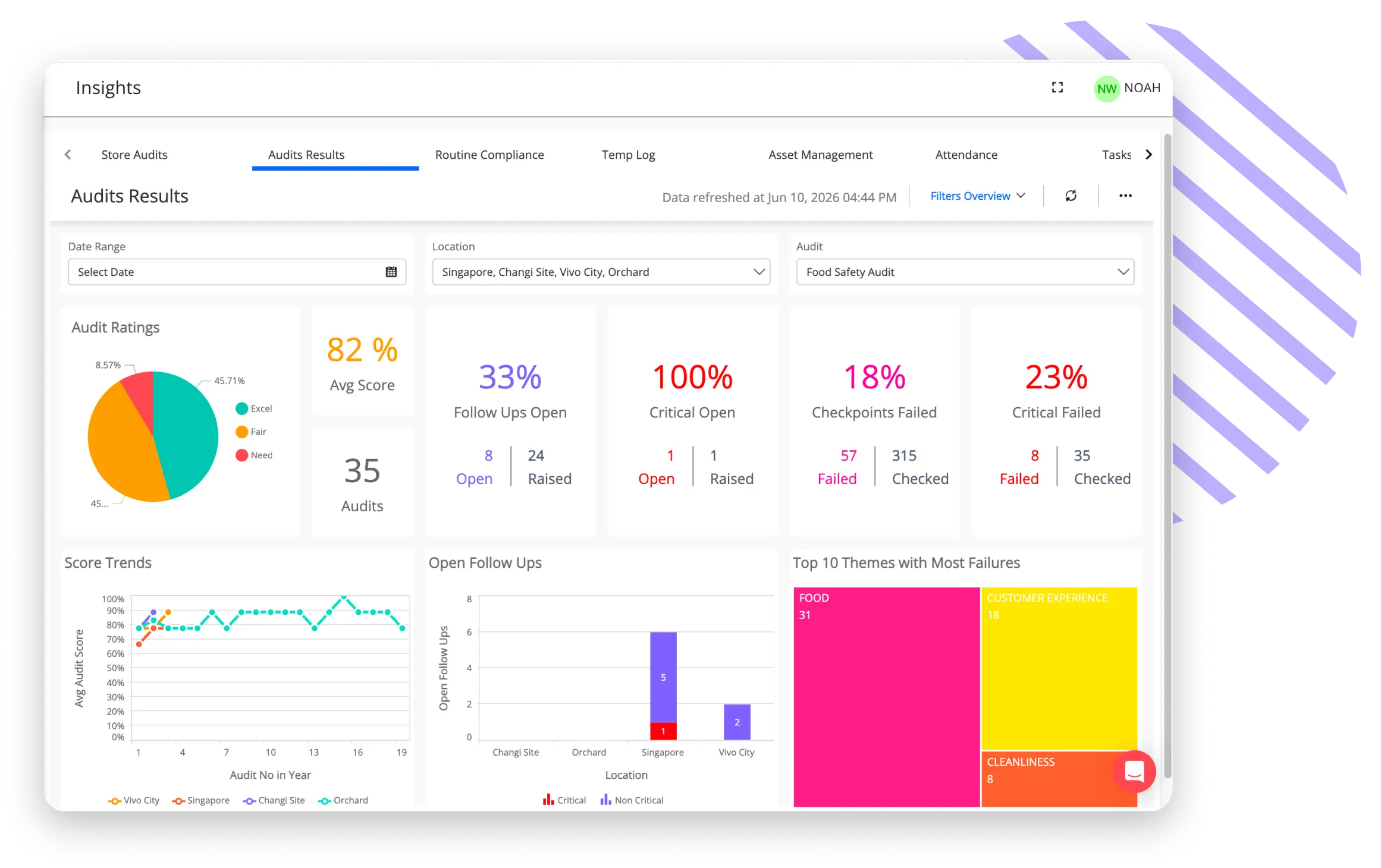Open the chat support bubble
Viewport: 1381px width, 868px height.
click(1134, 772)
